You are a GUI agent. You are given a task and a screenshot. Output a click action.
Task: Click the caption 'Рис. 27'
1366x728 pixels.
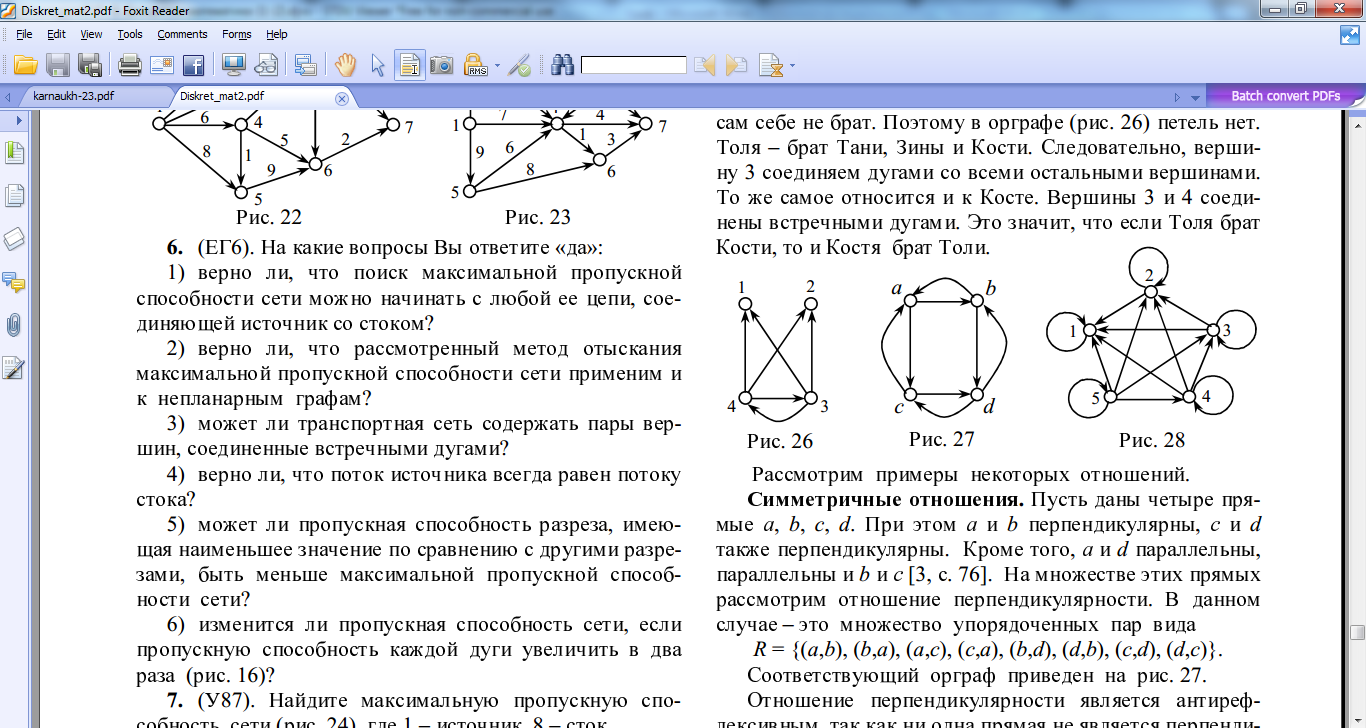tap(941, 439)
